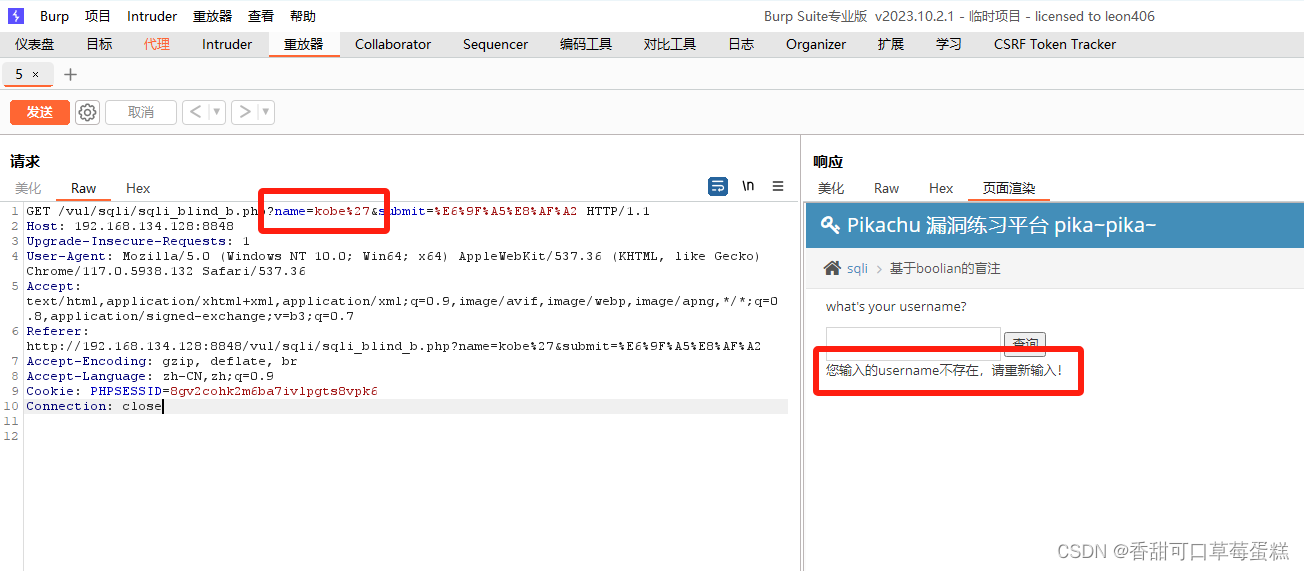Click the username input field in rendered page
This screenshot has width=1304, height=571.
(913, 343)
